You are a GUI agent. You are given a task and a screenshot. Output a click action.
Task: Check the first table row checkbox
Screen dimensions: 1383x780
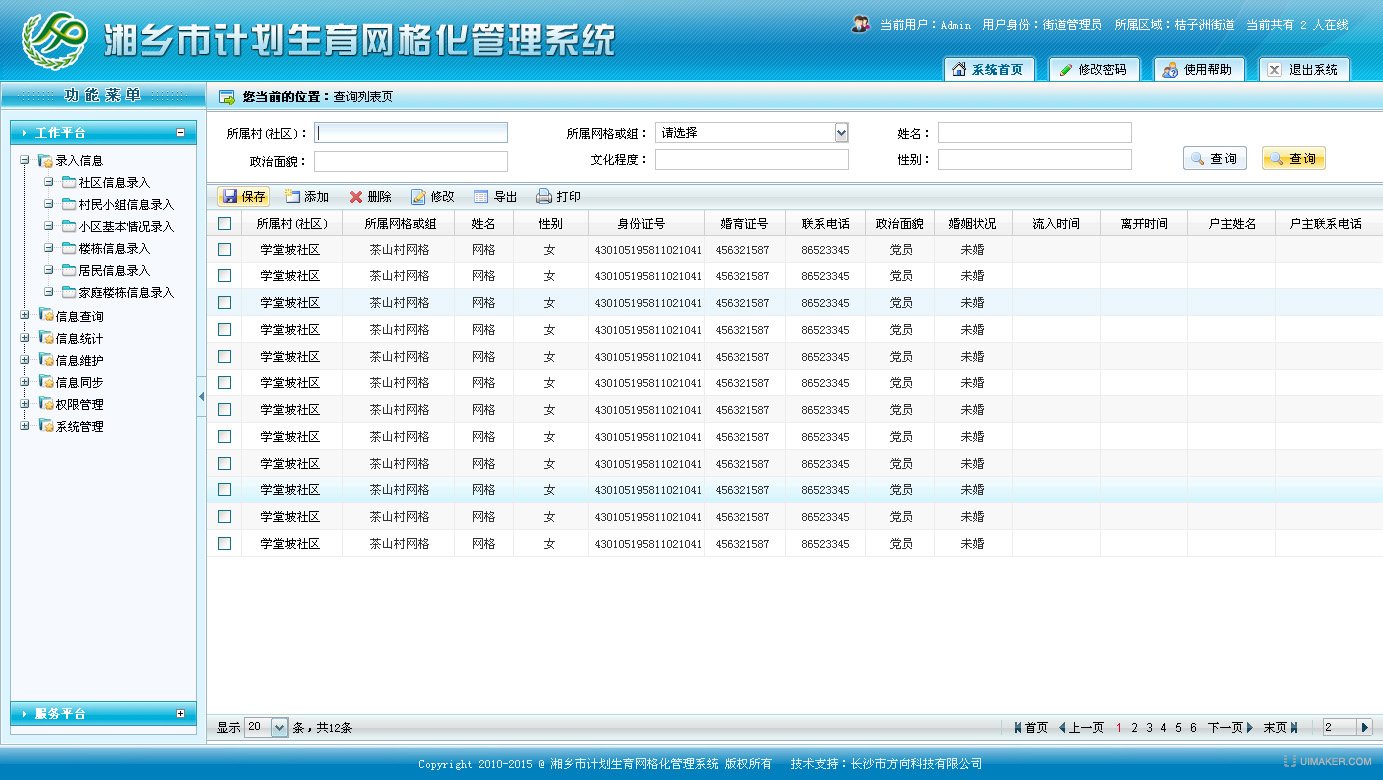pos(224,249)
